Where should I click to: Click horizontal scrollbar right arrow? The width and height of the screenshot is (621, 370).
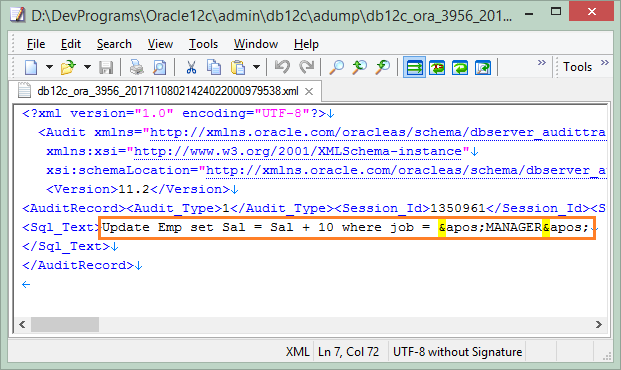pyautogui.click(x=599, y=325)
